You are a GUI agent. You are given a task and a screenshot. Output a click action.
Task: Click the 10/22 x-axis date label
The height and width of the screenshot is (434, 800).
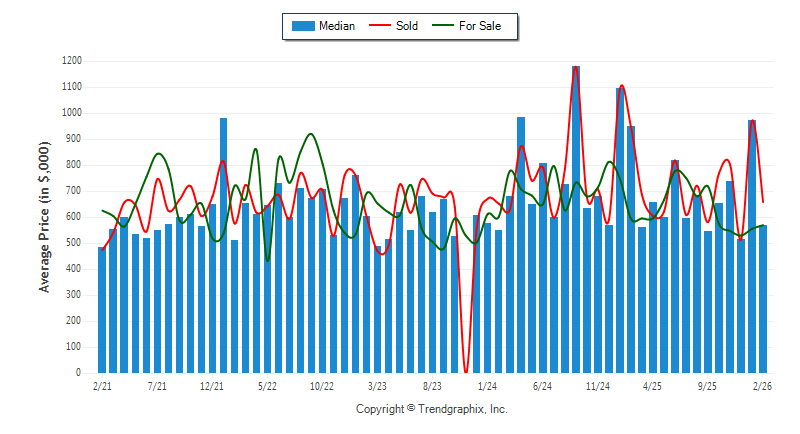(322, 385)
